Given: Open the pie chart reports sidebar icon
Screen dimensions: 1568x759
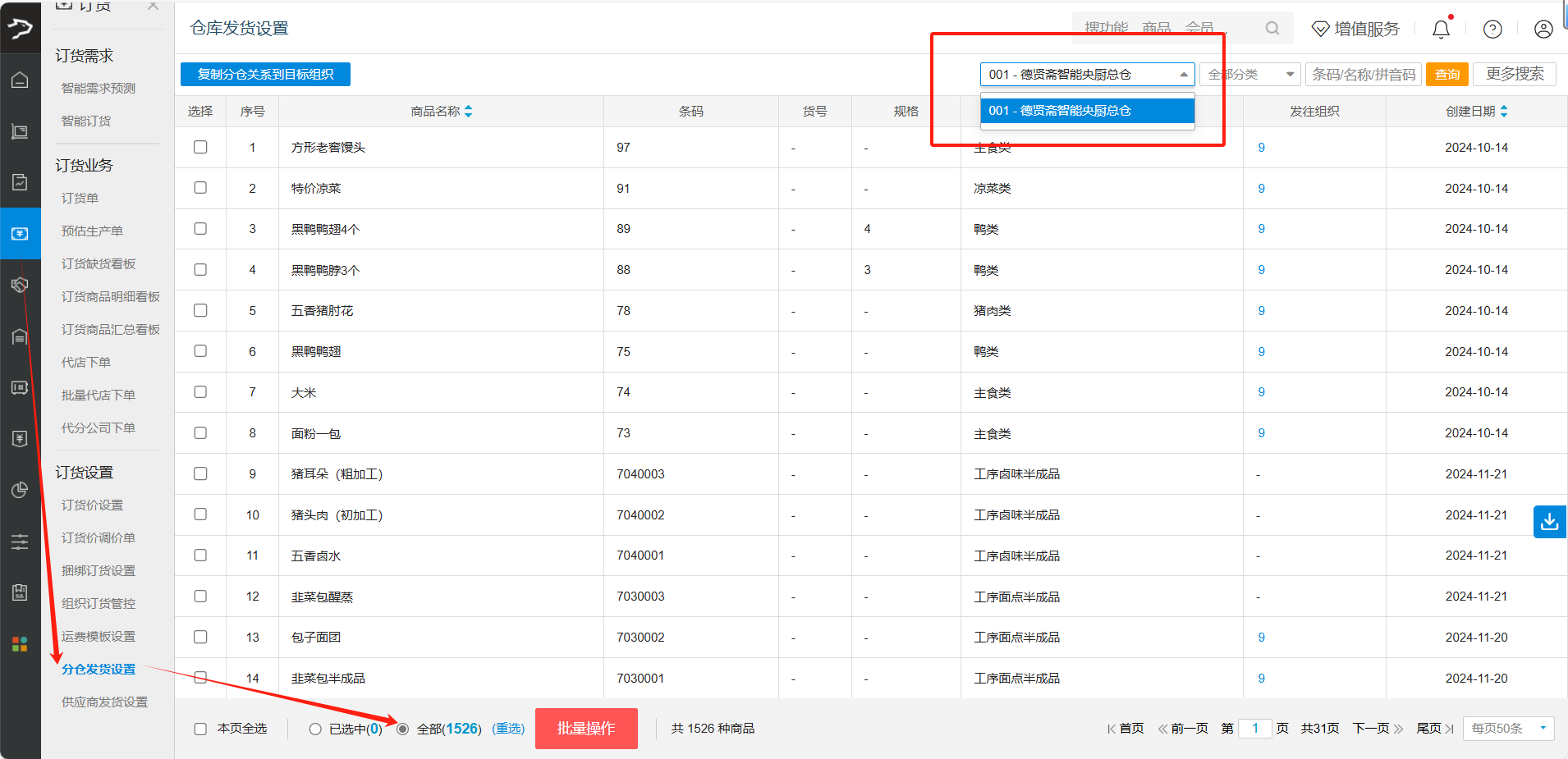Looking at the screenshot, I should point(20,490).
